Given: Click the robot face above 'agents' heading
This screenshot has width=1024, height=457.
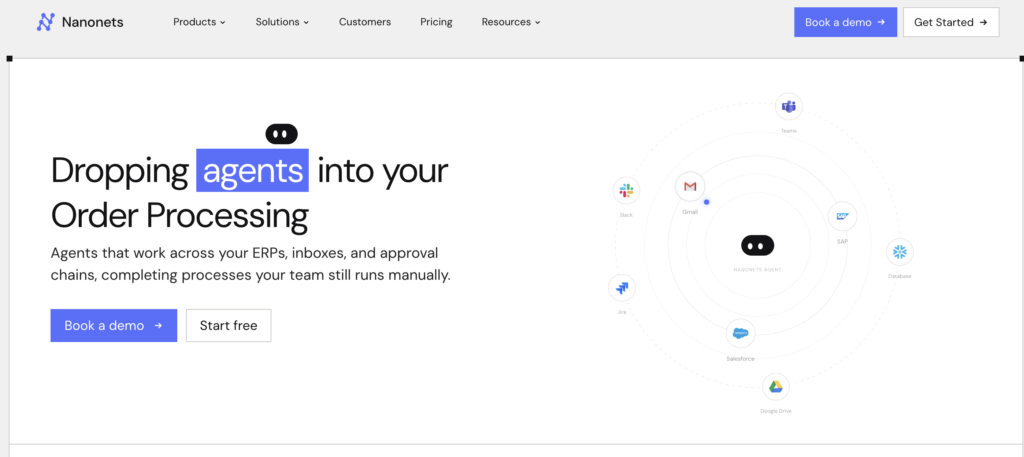Looking at the screenshot, I should pyautogui.click(x=281, y=134).
